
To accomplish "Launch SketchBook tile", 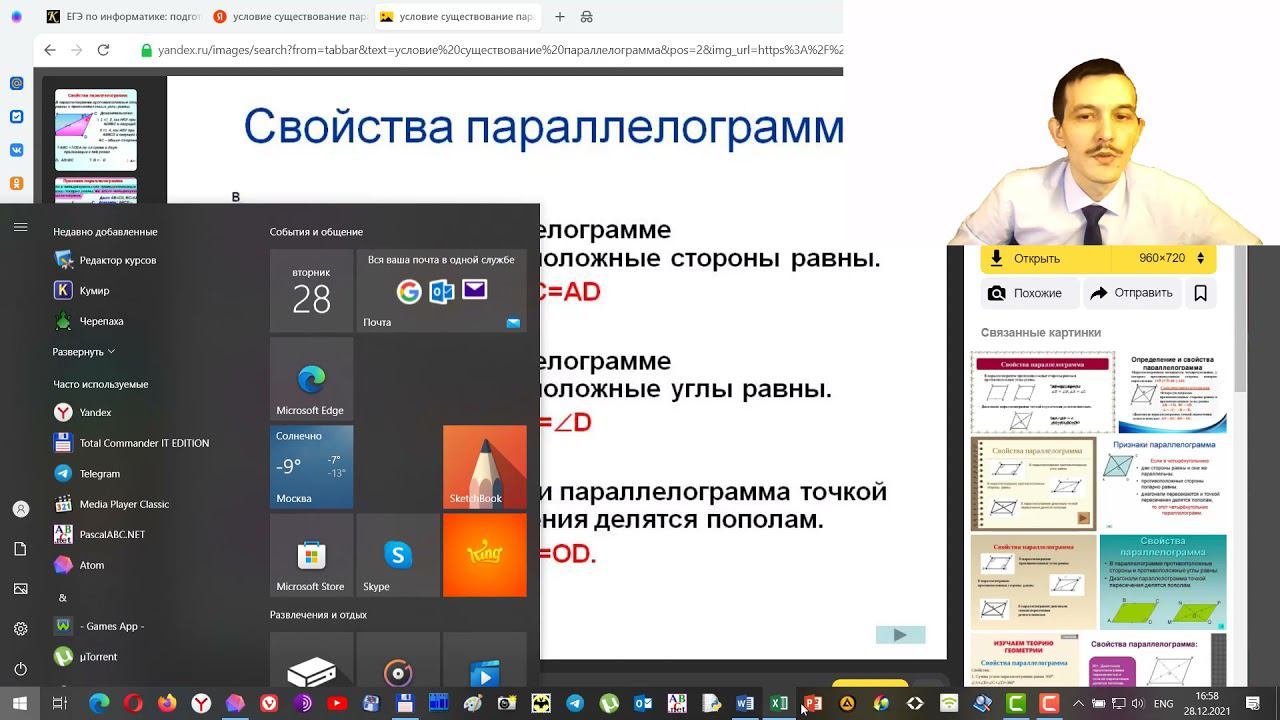I will [485, 467].
